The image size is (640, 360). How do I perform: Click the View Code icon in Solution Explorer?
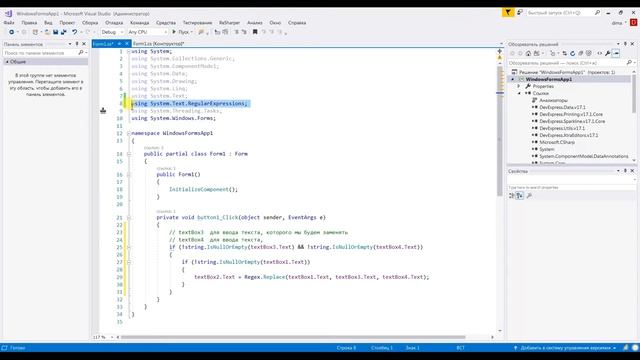tap(600, 53)
